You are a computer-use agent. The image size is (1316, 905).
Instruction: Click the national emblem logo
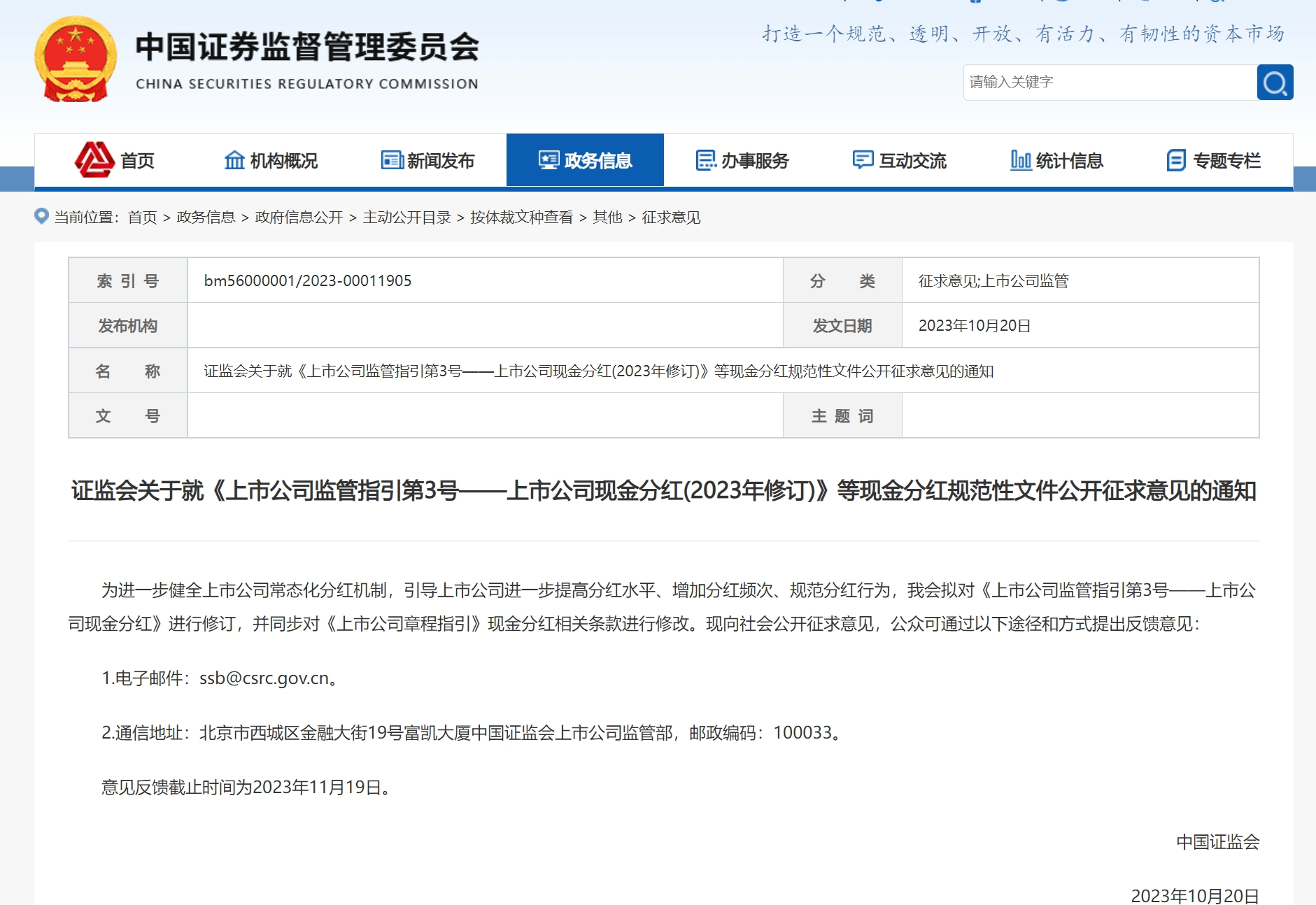tap(76, 59)
